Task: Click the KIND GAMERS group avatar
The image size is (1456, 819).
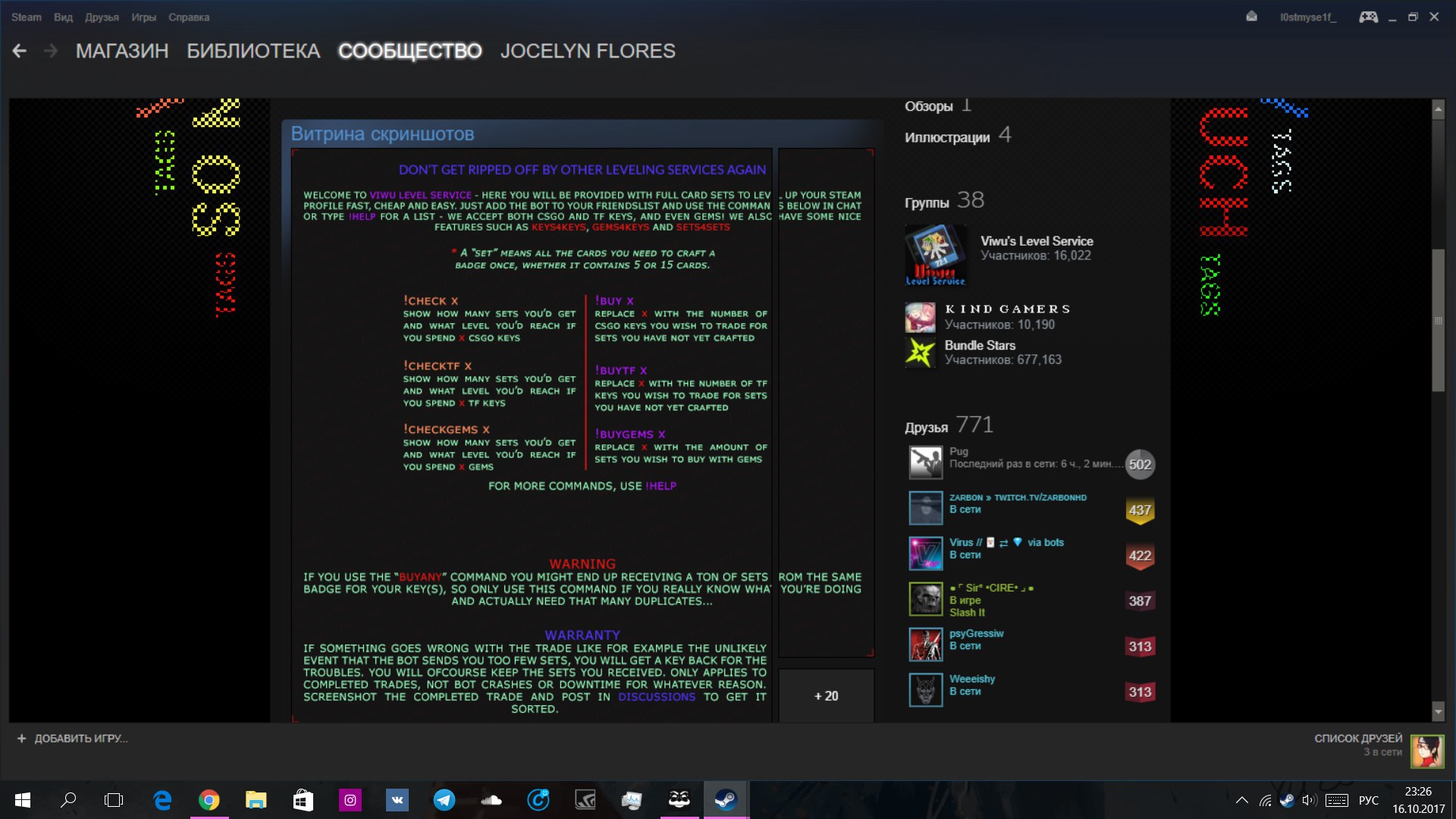Action: click(x=920, y=318)
